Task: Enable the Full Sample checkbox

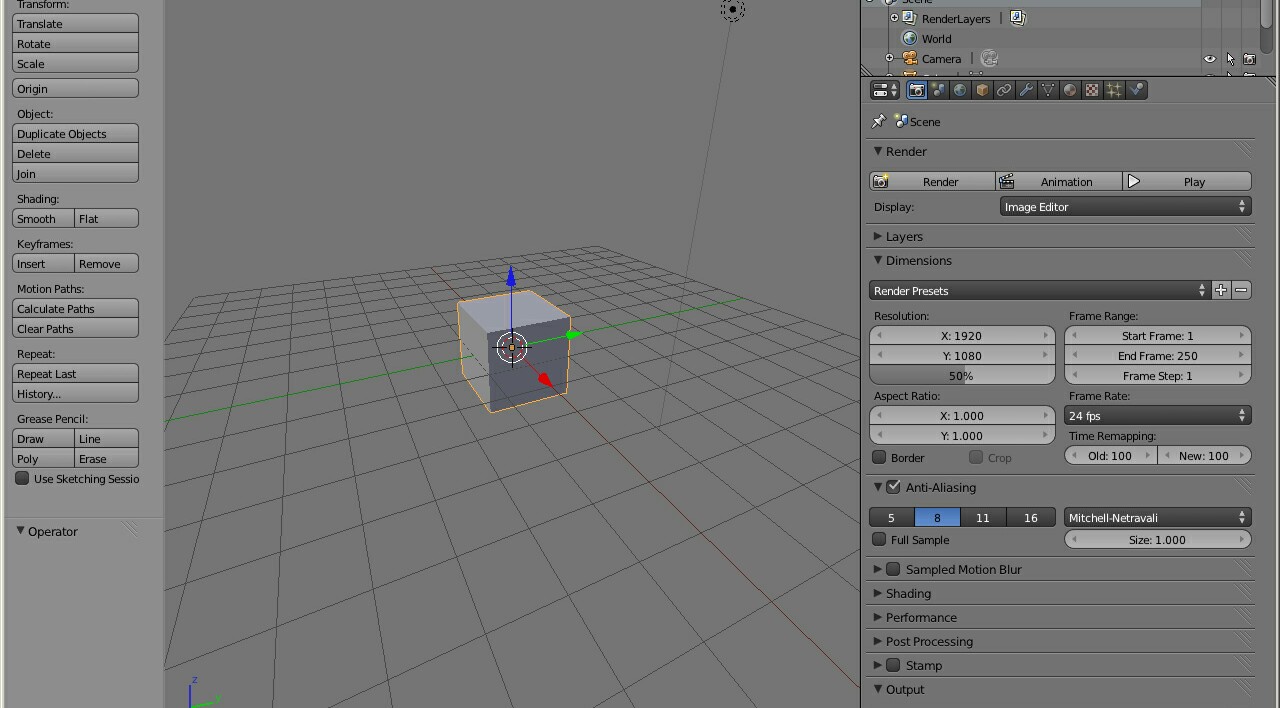Action: 880,540
